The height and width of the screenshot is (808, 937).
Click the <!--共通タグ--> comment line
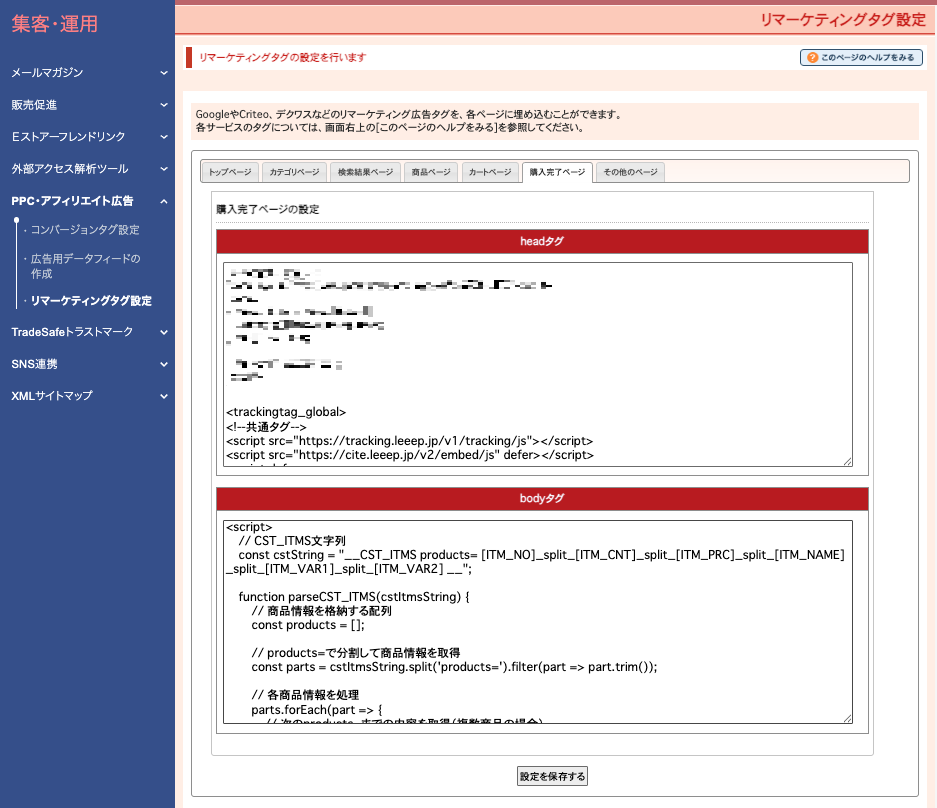266,427
